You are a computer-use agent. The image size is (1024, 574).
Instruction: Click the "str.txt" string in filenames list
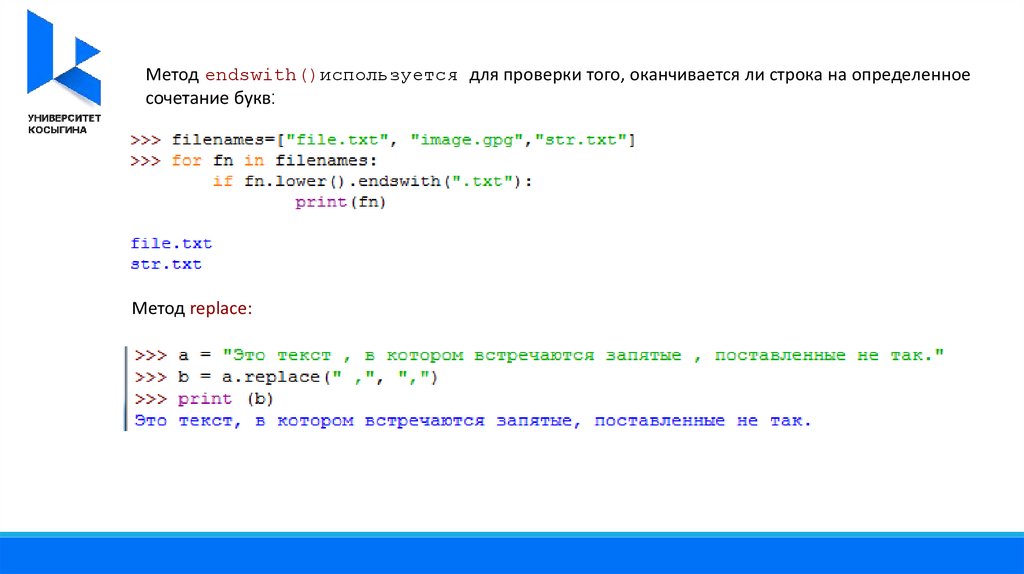click(586, 141)
